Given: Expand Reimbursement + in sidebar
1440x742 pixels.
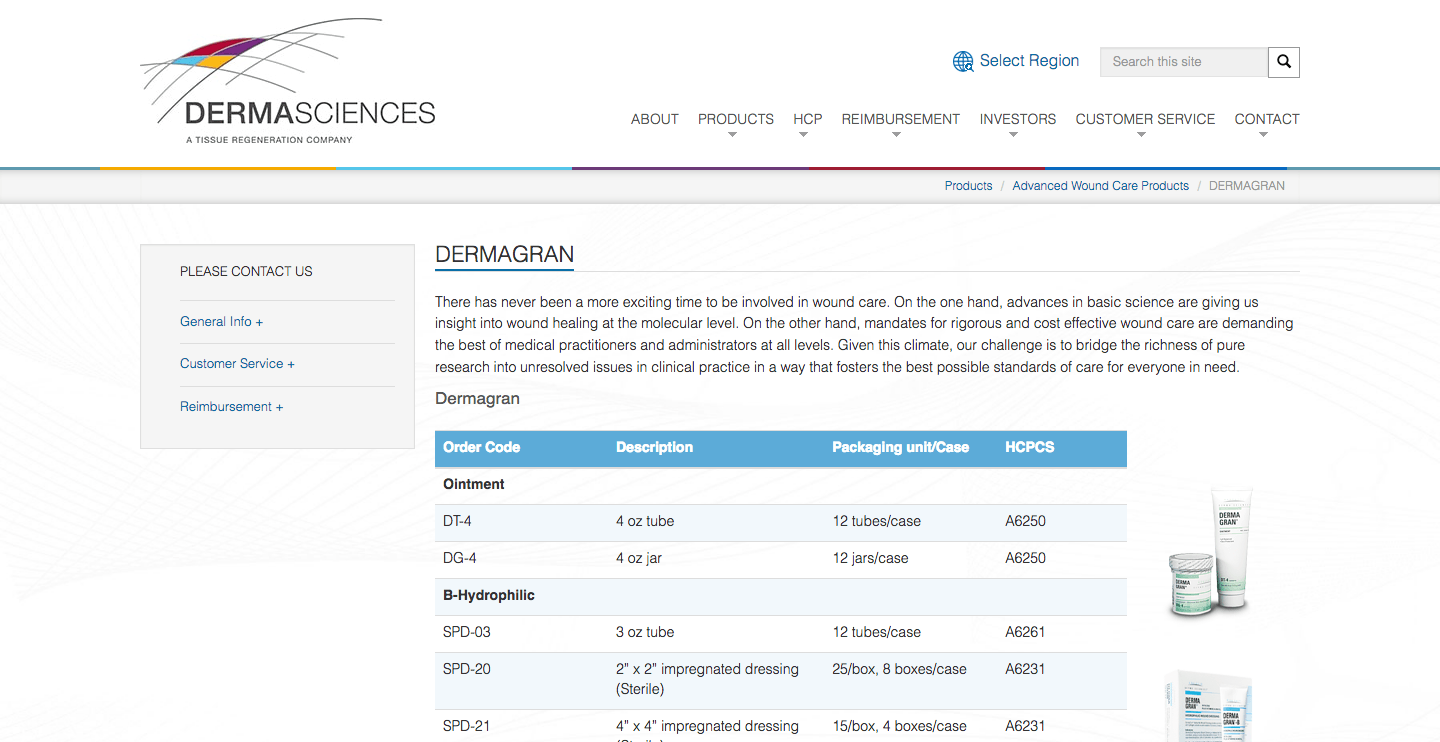Looking at the screenshot, I should pos(231,407).
